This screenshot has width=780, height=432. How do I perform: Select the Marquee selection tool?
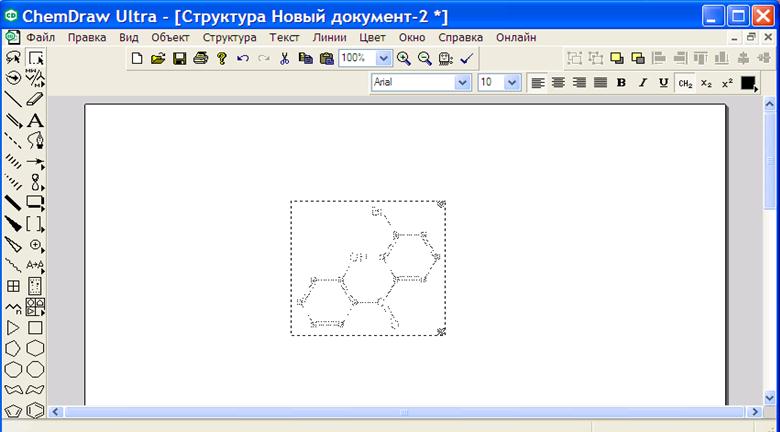(x=35, y=58)
